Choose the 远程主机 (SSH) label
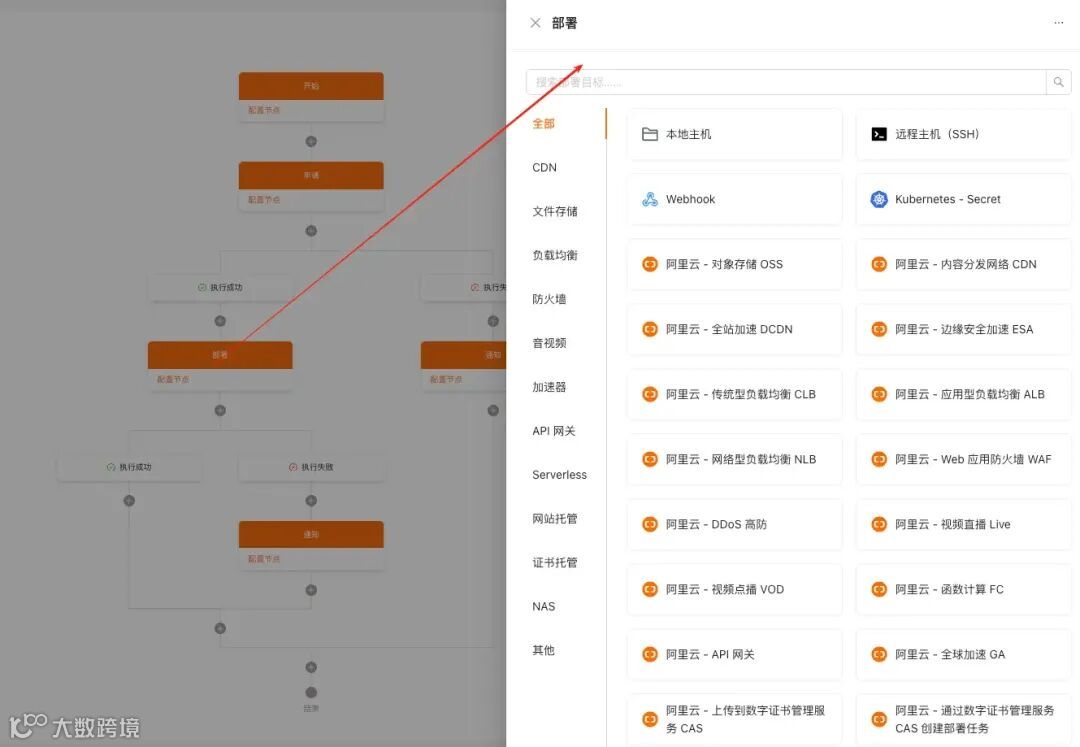The height and width of the screenshot is (747, 1080). tap(937, 134)
